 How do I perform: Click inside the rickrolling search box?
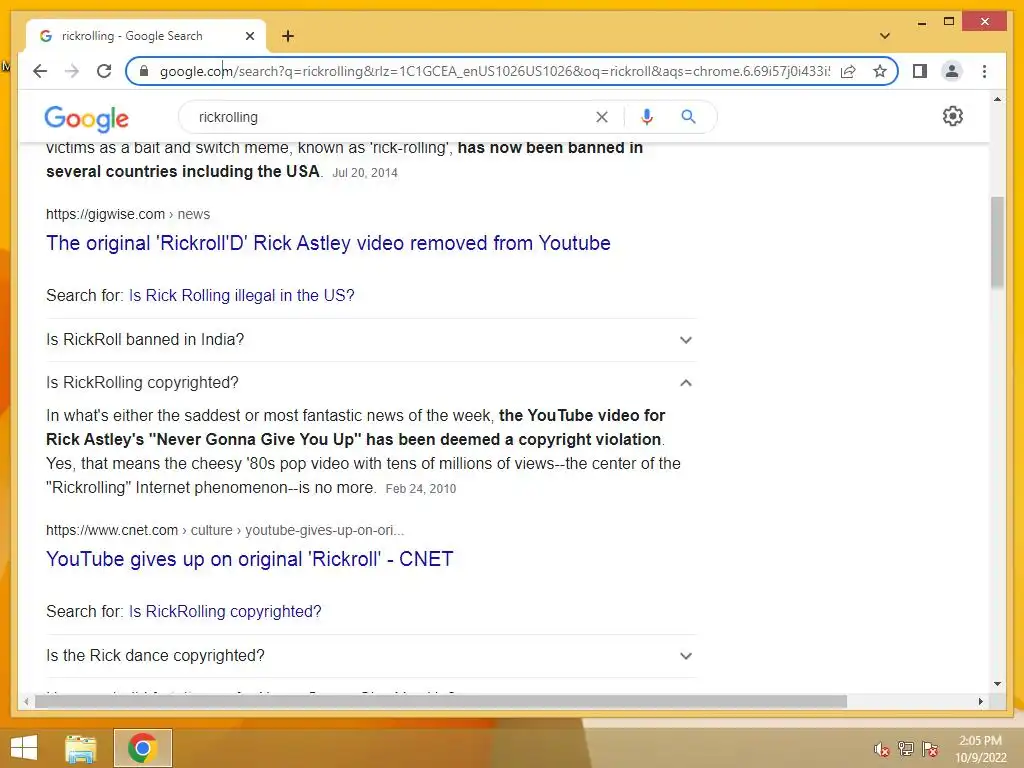(x=392, y=117)
